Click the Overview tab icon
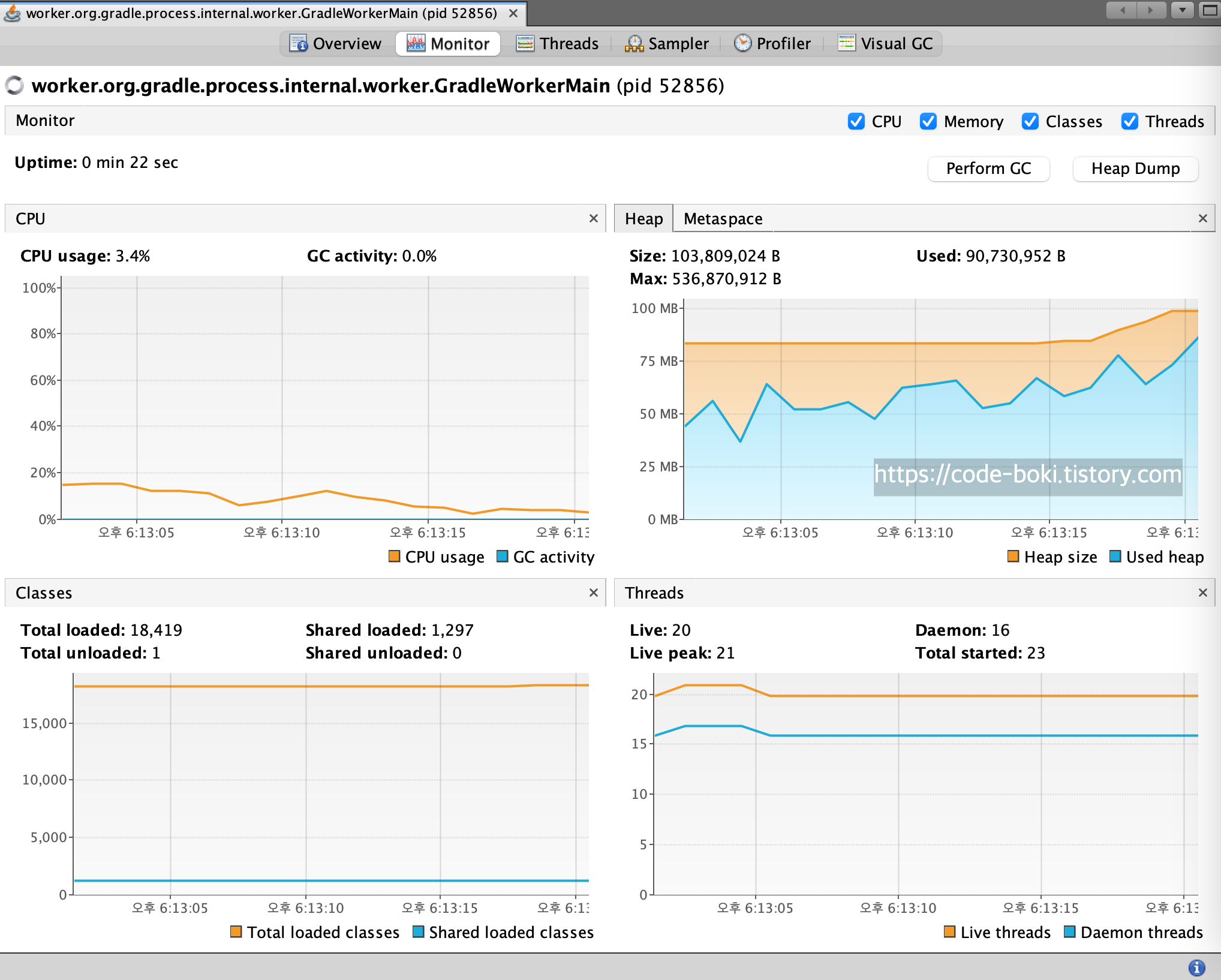This screenshot has height=980, width=1221. click(298, 44)
